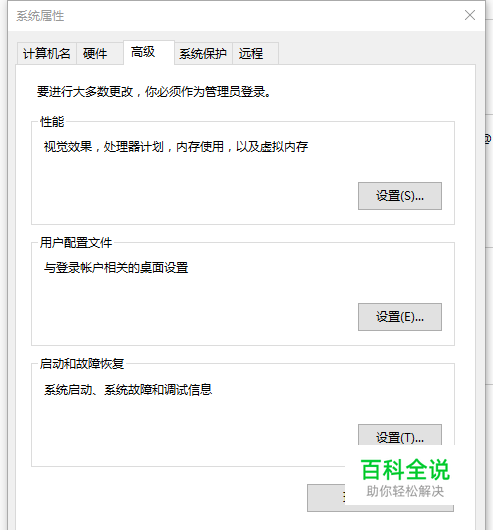
Task: Open the 硬件 tab
Action: (100, 53)
